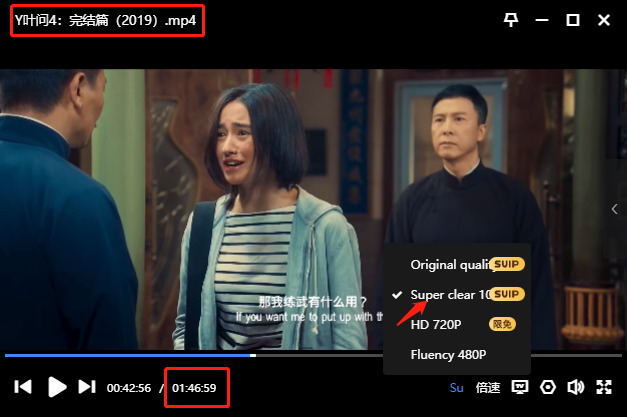Click the current time 00:42:56
Image resolution: width=627 pixels, height=417 pixels.
pos(129,388)
